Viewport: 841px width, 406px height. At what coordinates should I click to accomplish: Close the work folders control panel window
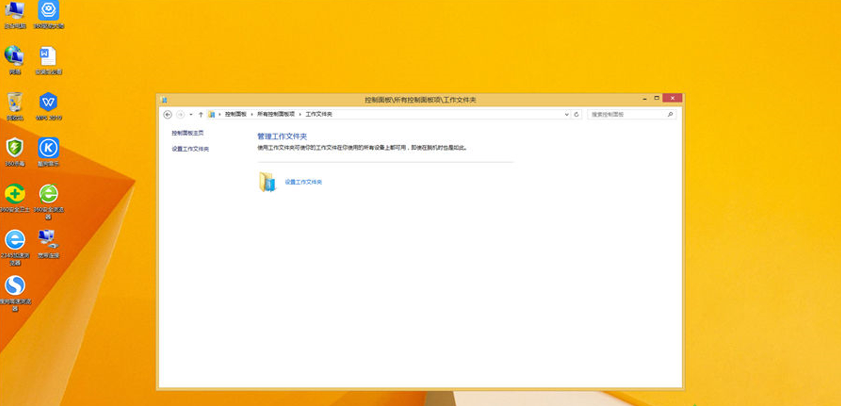[x=671, y=99]
